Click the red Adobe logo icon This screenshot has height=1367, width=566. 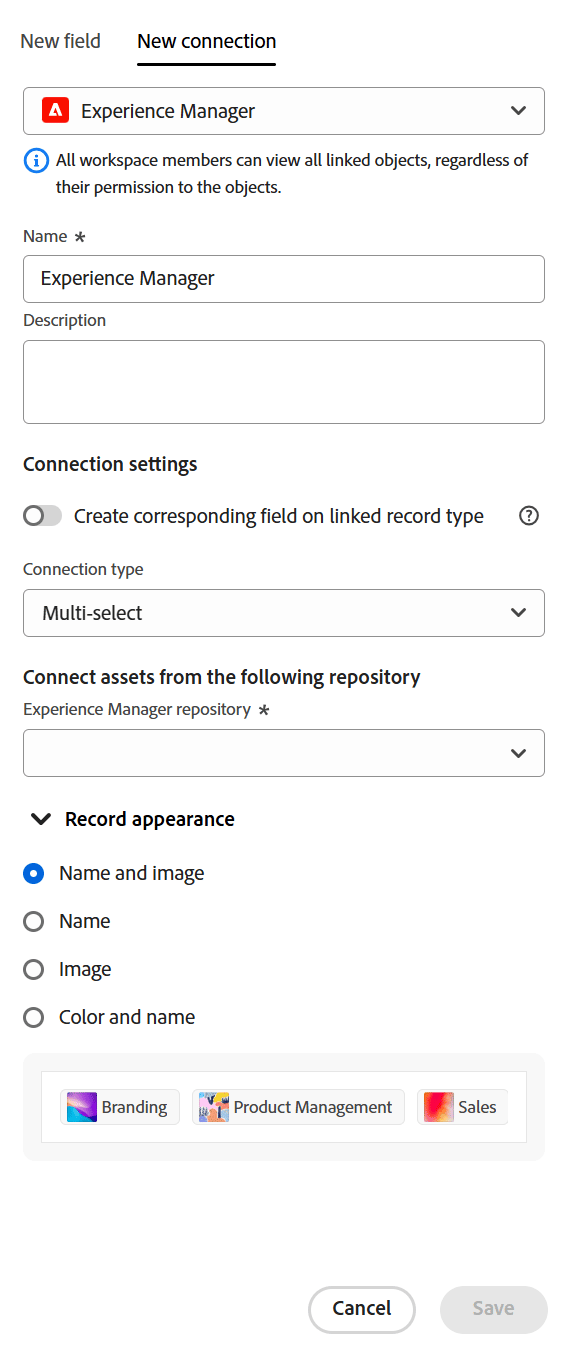[x=55, y=111]
